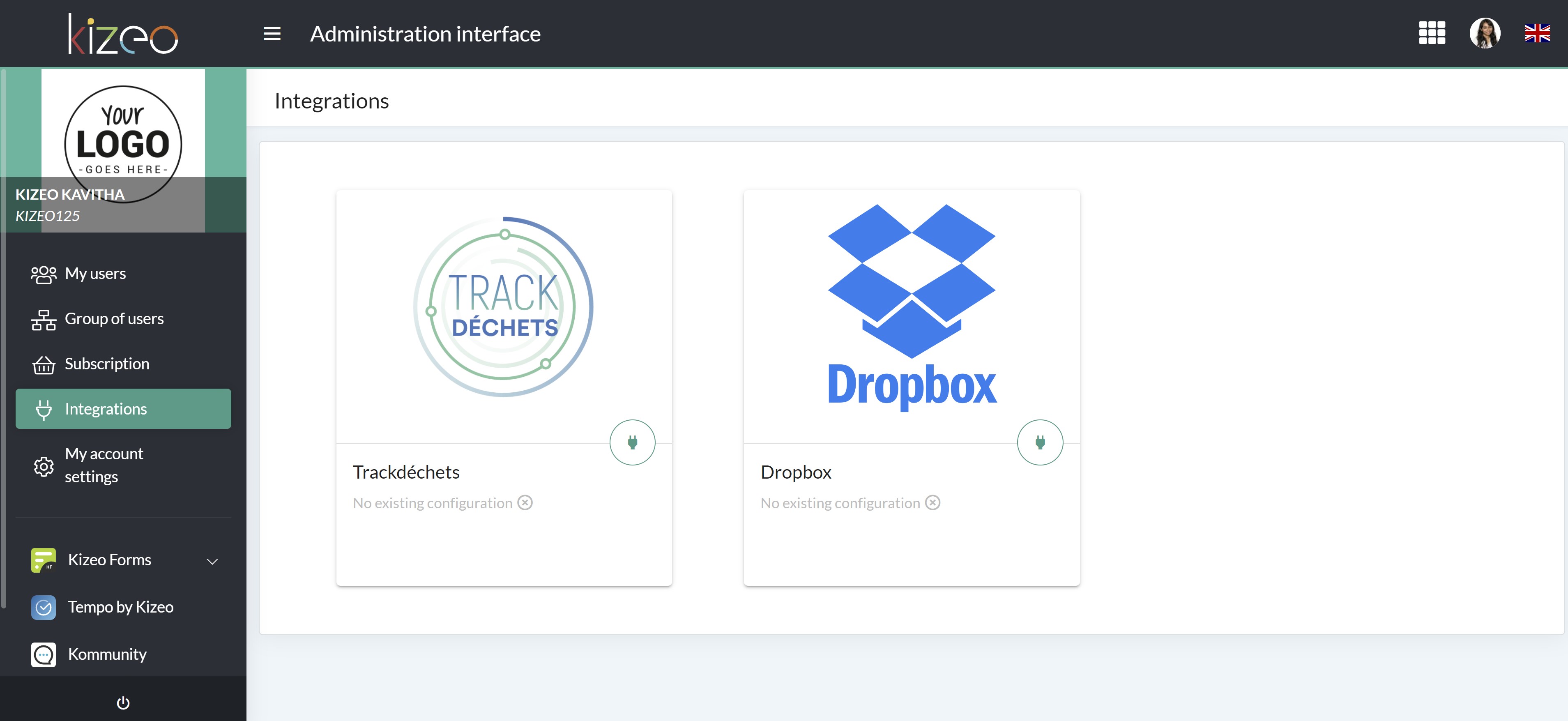
Task: Click the Tempo by Kizeo icon
Action: pyautogui.click(x=43, y=607)
